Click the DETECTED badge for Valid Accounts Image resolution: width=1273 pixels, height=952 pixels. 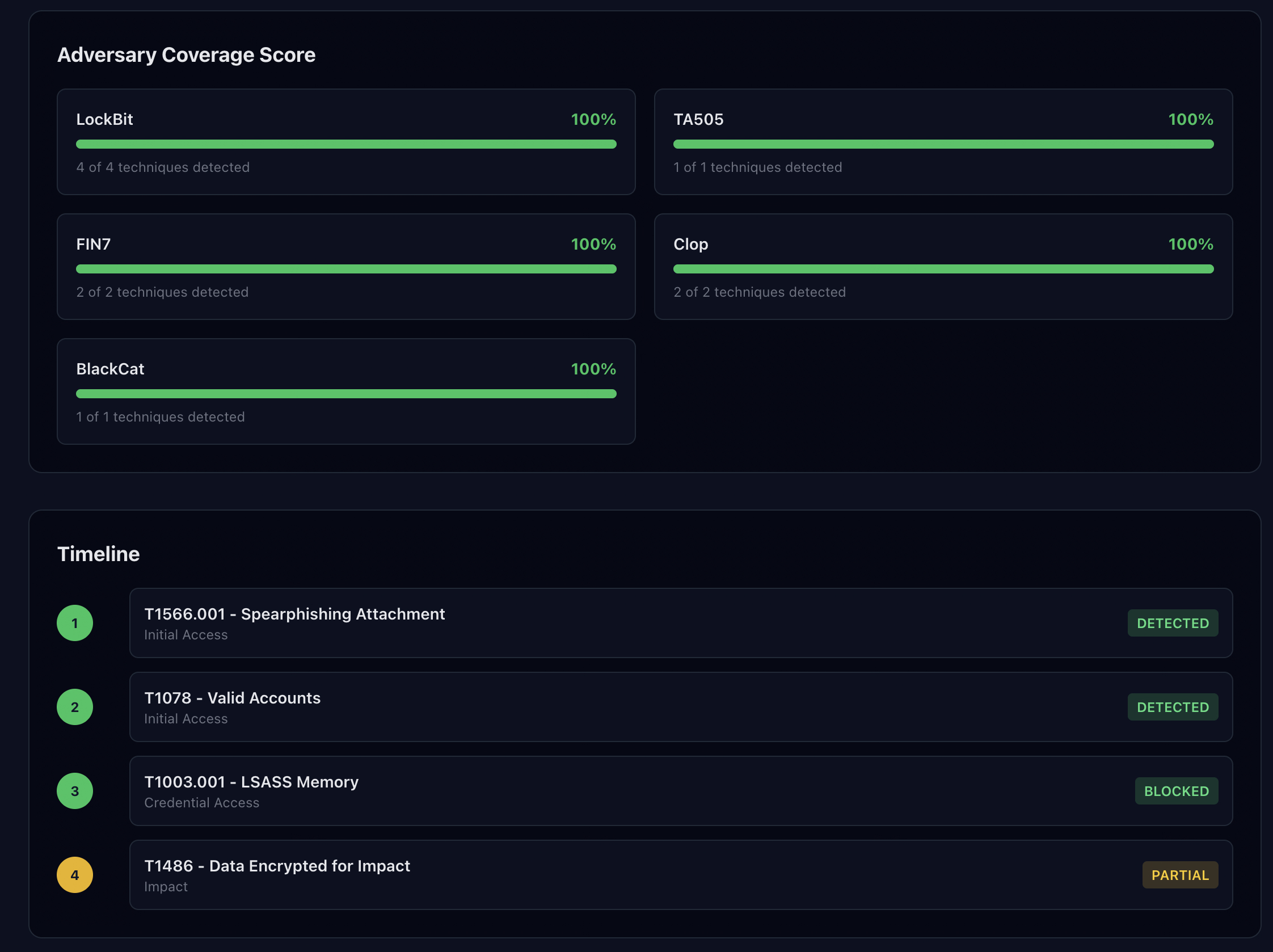1173,707
